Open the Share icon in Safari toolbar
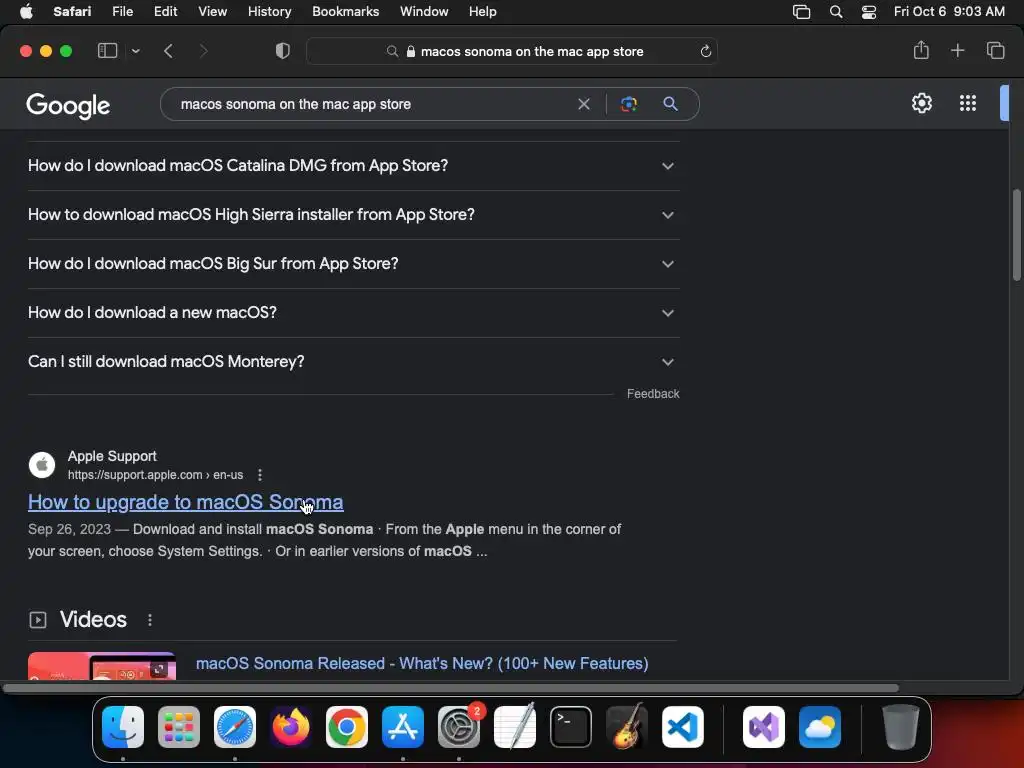This screenshot has height=768, width=1024. 921,50
